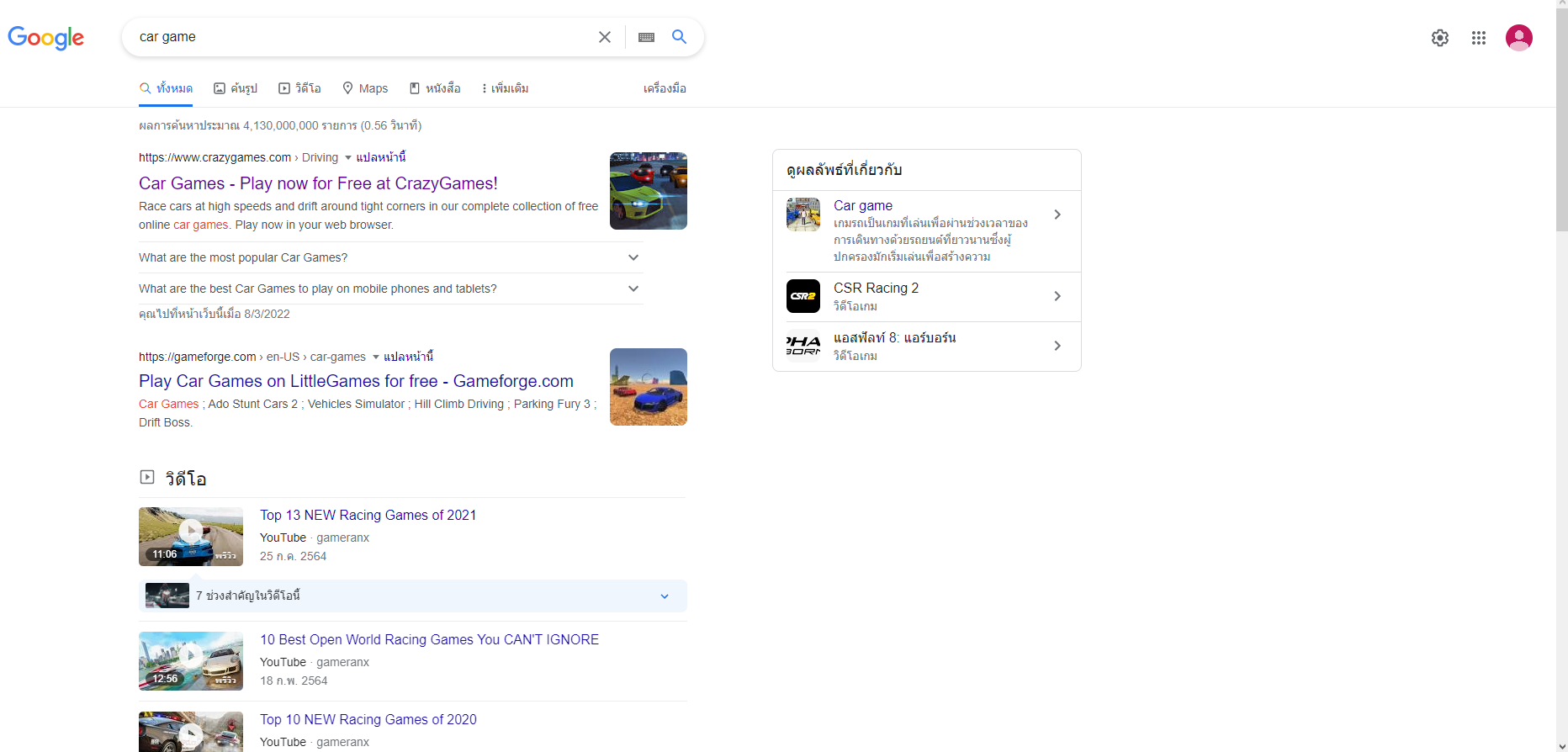Open the 'Car game' related result title
Viewport: 1568px width, 752px height.
[x=863, y=205]
